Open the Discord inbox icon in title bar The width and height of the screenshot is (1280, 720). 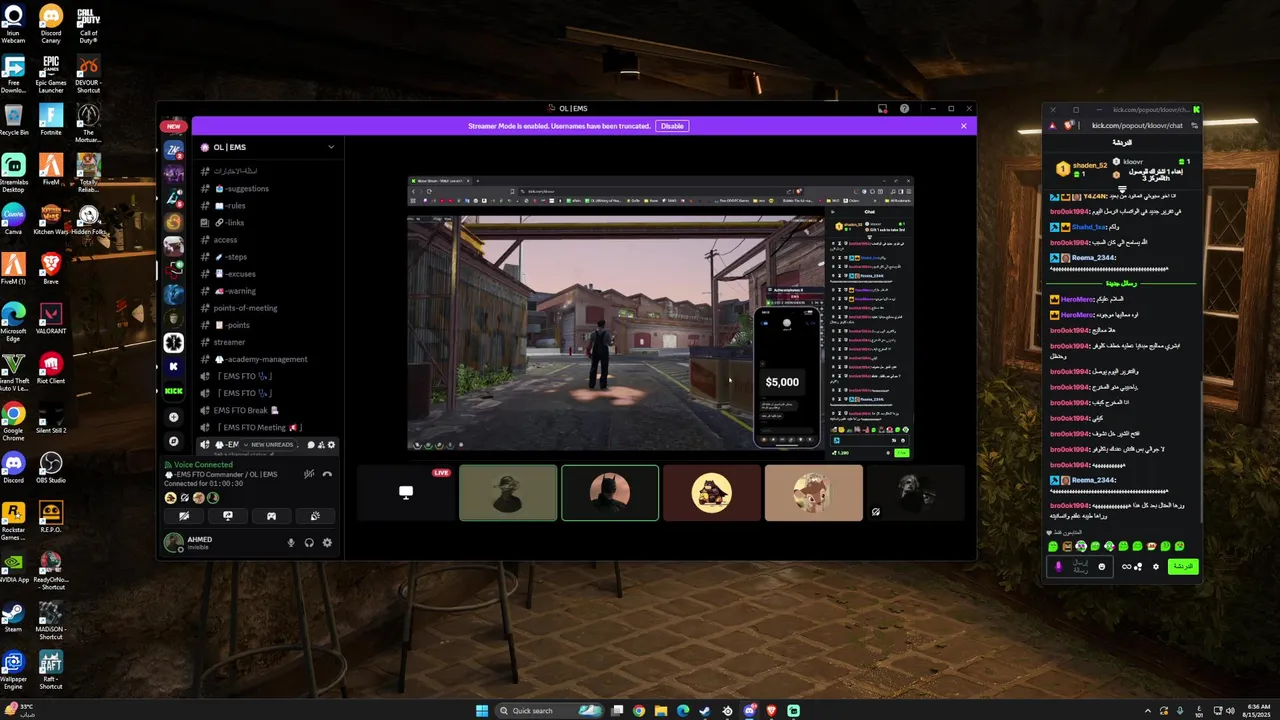click(x=882, y=108)
